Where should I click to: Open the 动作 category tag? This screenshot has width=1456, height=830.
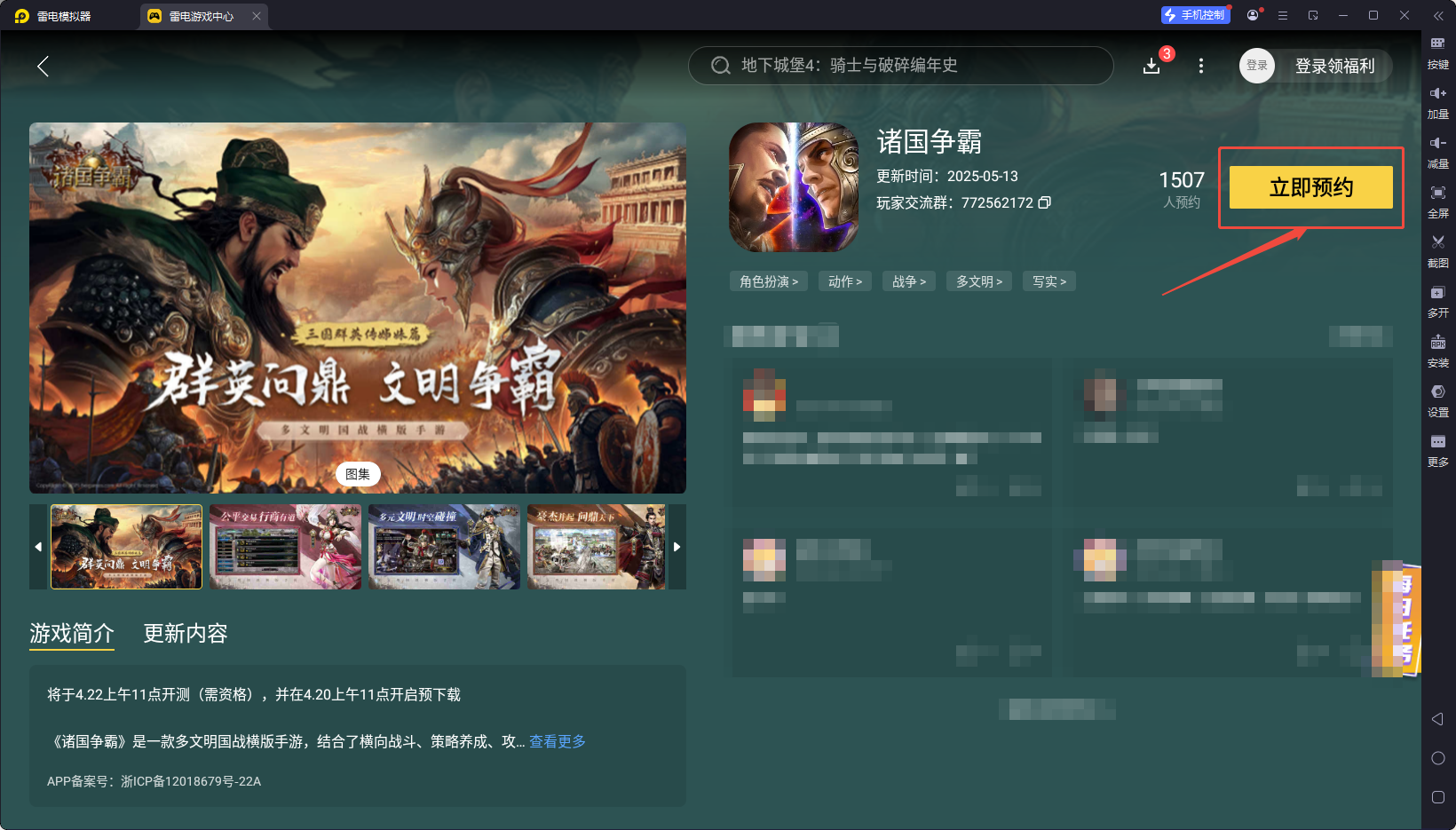tap(845, 281)
